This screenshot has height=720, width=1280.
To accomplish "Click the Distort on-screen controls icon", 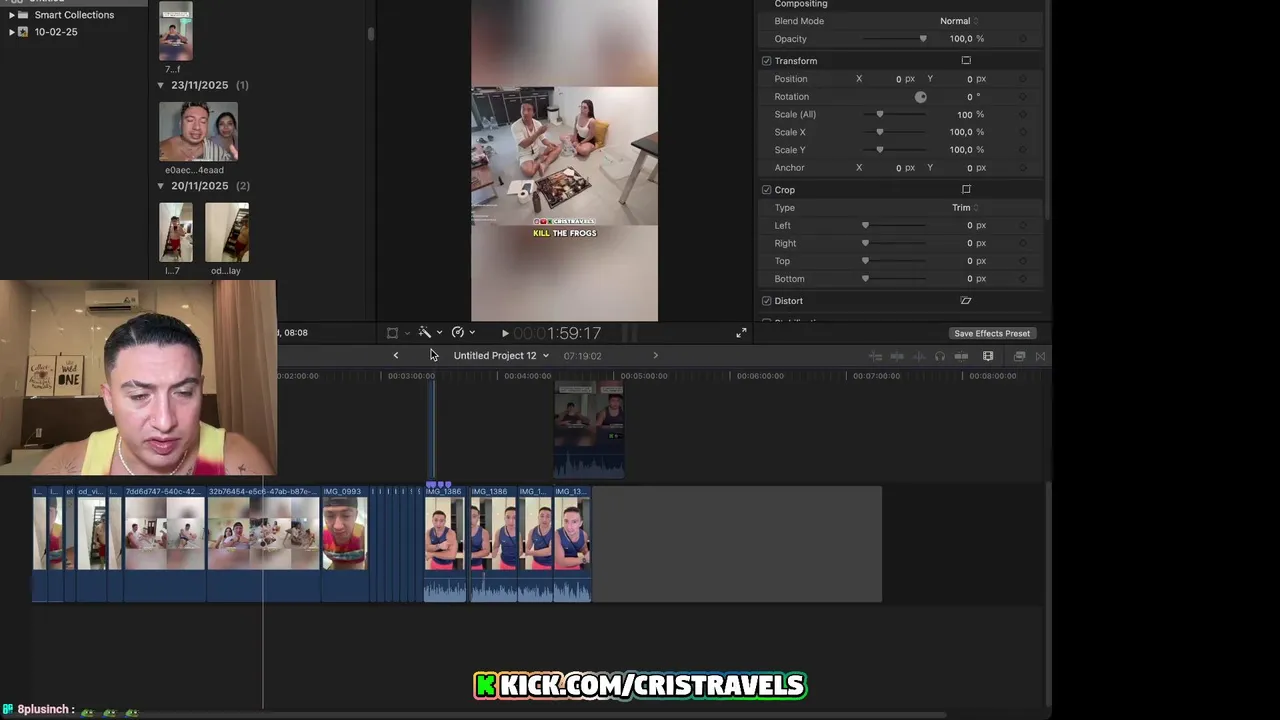I will click(966, 301).
